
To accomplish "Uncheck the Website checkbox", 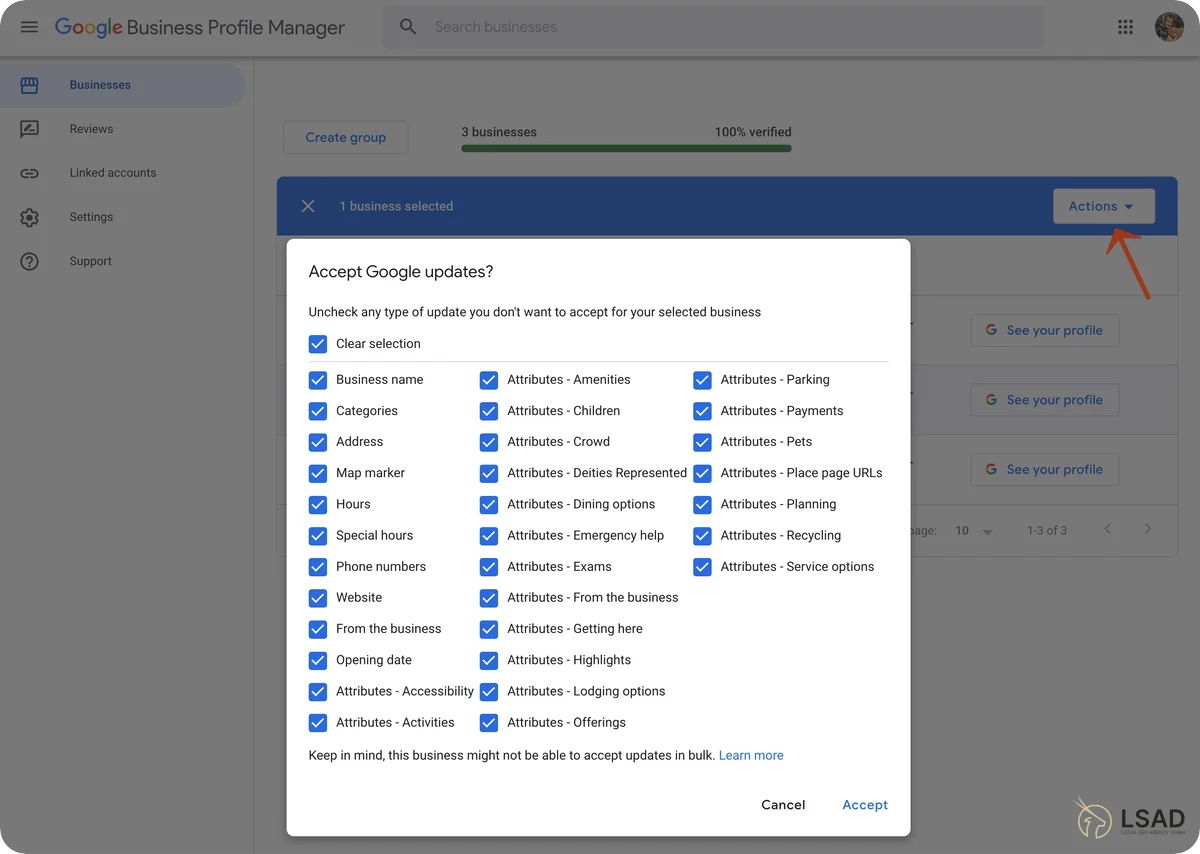I will (318, 598).
